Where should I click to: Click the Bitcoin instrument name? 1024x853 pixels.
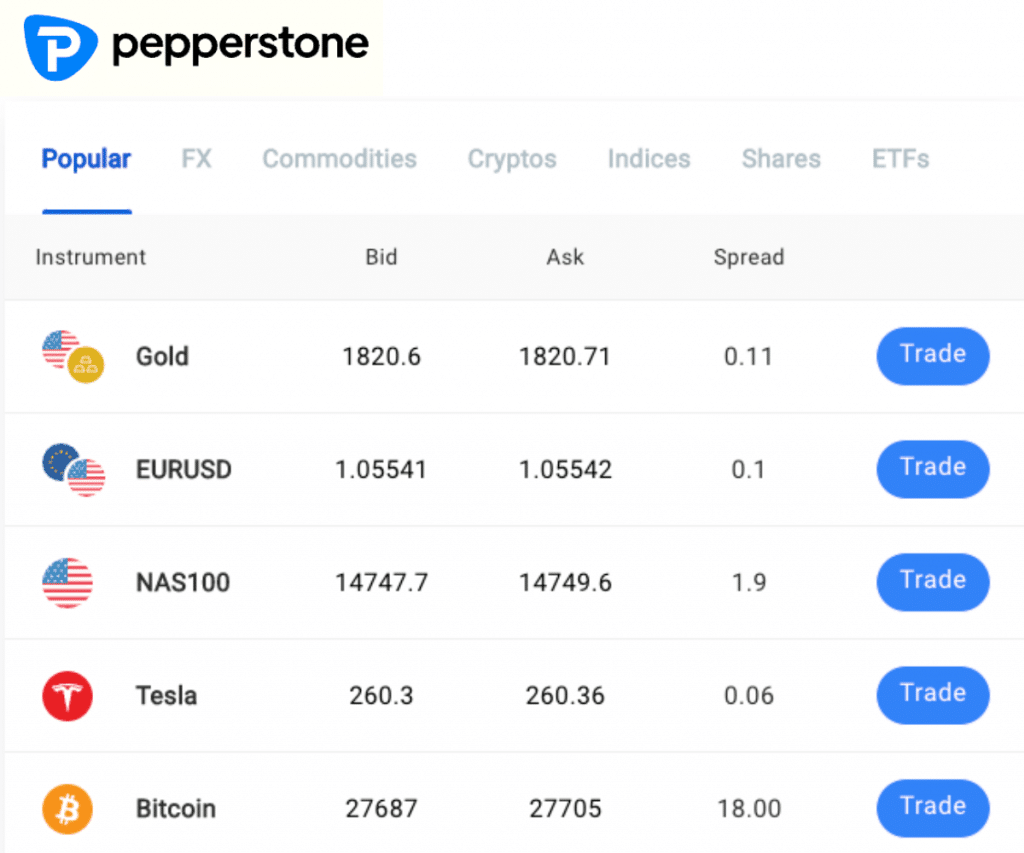(176, 808)
